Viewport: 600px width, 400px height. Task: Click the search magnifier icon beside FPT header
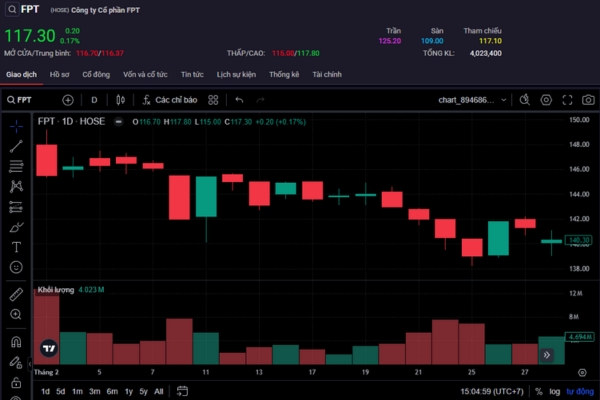click(x=12, y=9)
